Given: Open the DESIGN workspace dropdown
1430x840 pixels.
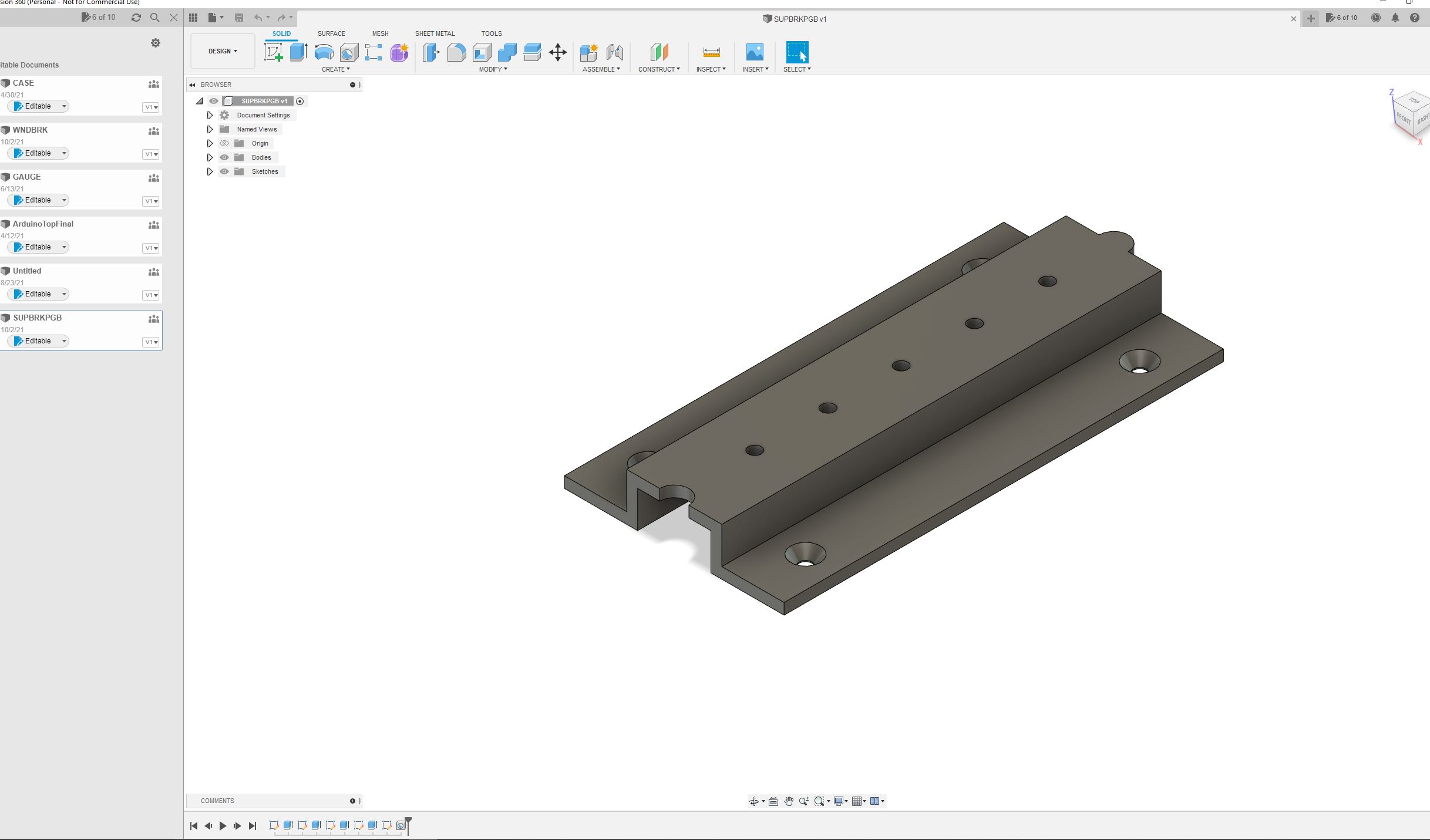Looking at the screenshot, I should pyautogui.click(x=223, y=51).
